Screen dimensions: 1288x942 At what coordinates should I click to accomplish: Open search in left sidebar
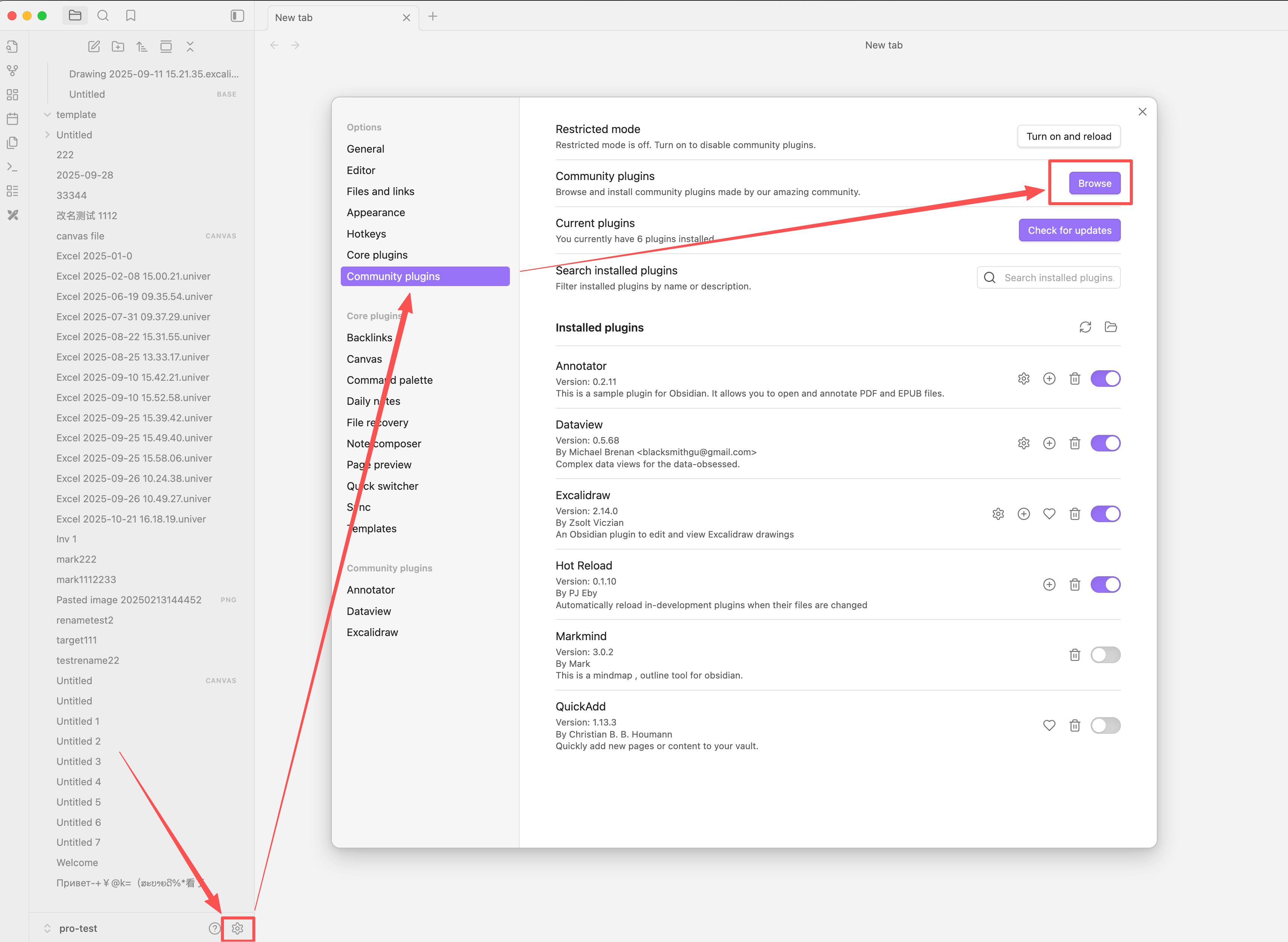(103, 16)
